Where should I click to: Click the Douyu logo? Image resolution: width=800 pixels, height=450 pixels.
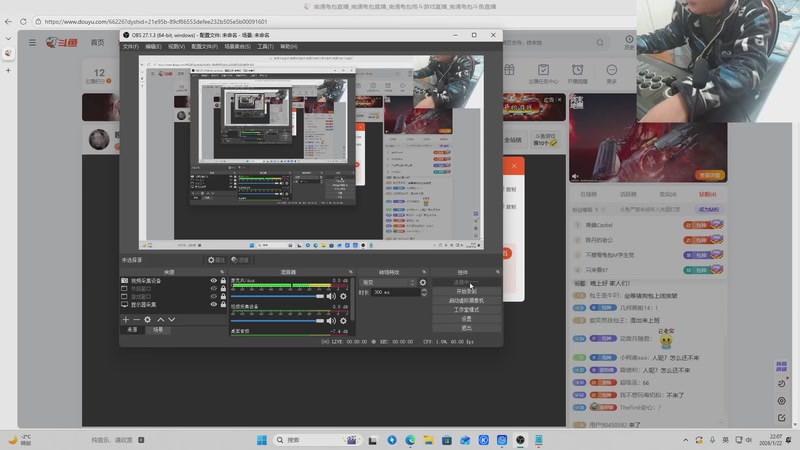point(61,42)
